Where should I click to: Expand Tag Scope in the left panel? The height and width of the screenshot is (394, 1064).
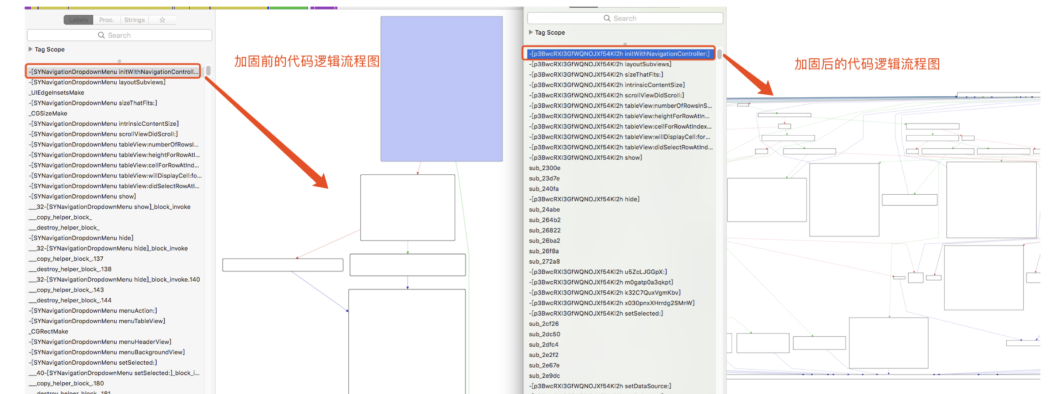pos(31,50)
